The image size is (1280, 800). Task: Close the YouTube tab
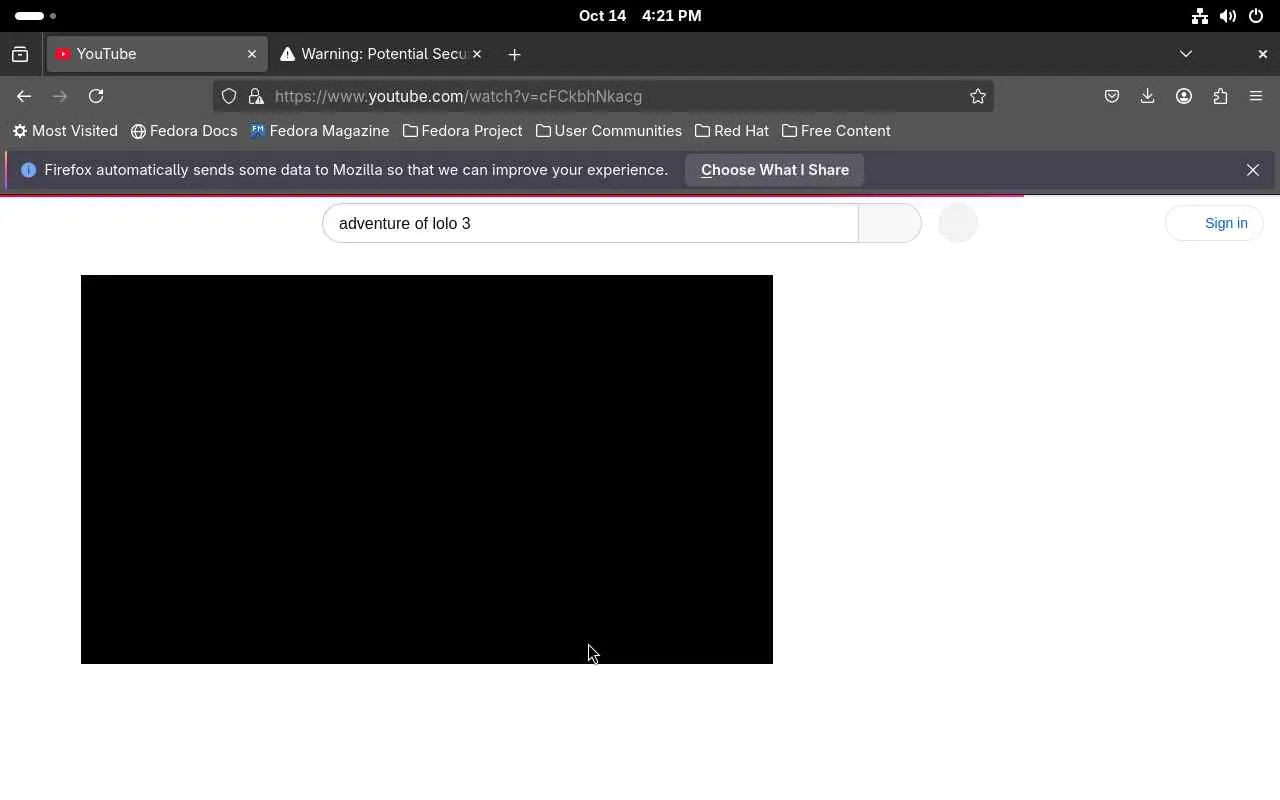click(252, 54)
